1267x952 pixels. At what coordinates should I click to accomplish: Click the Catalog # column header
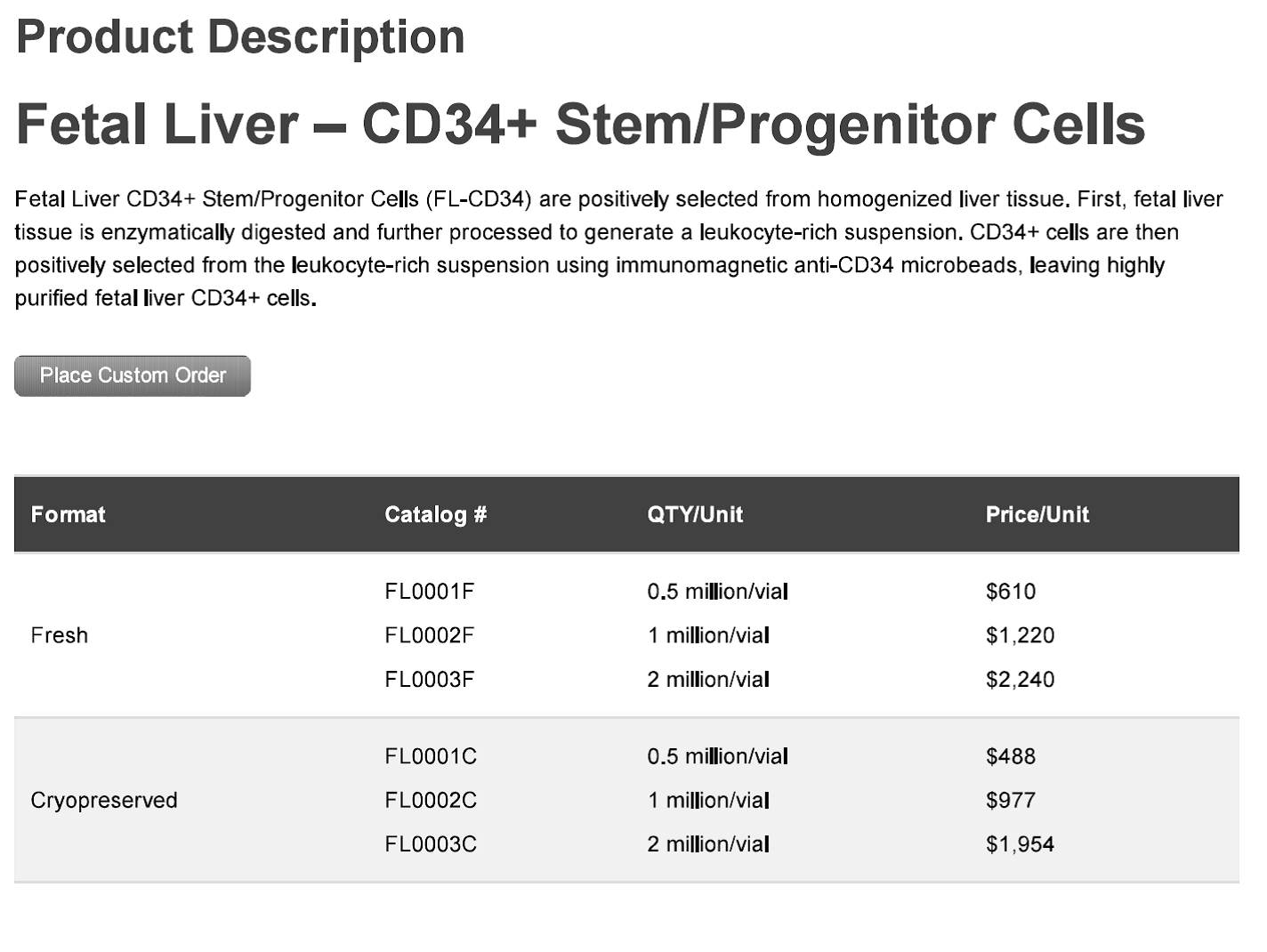tap(435, 514)
